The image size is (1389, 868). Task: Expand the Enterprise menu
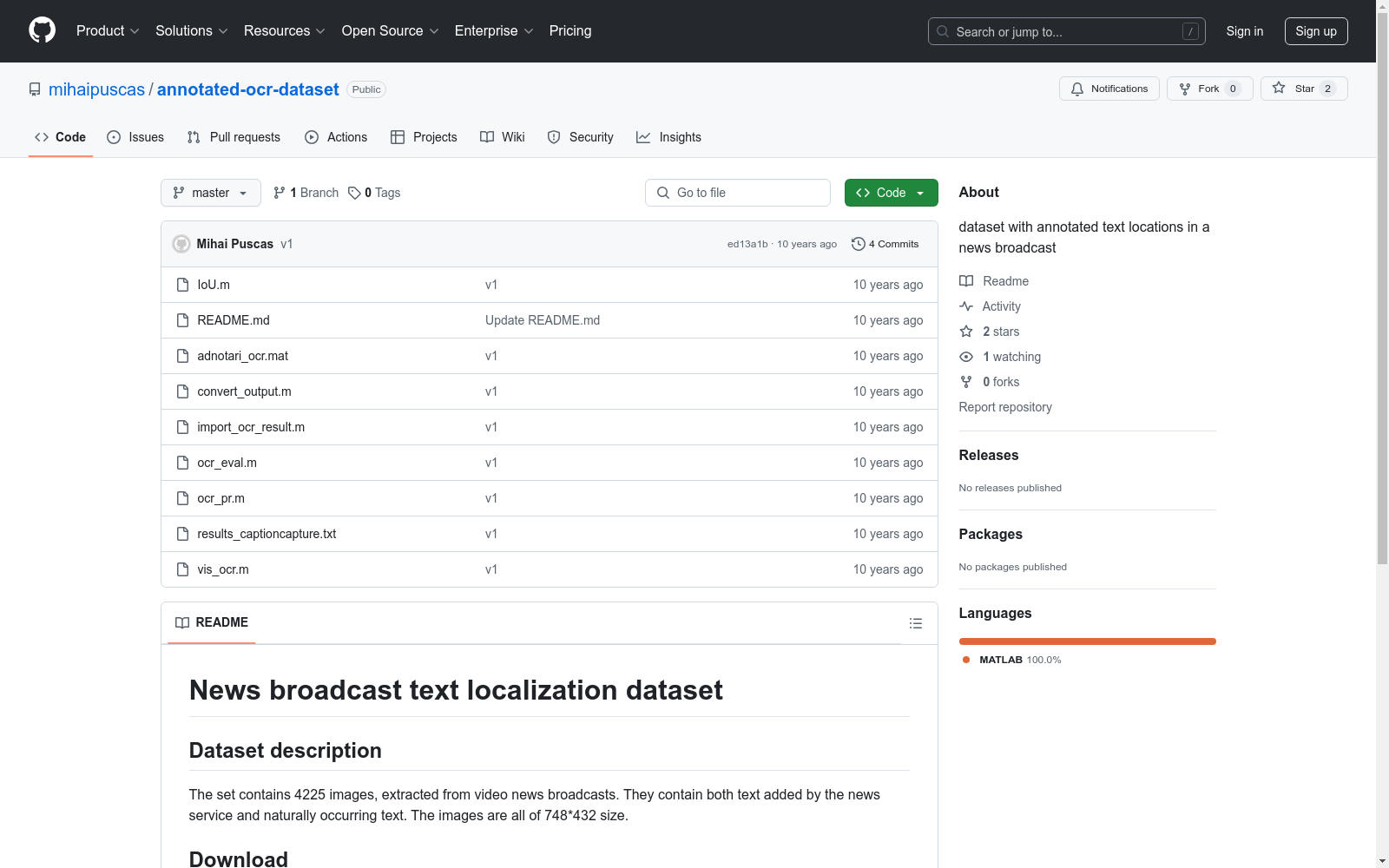[x=494, y=31]
